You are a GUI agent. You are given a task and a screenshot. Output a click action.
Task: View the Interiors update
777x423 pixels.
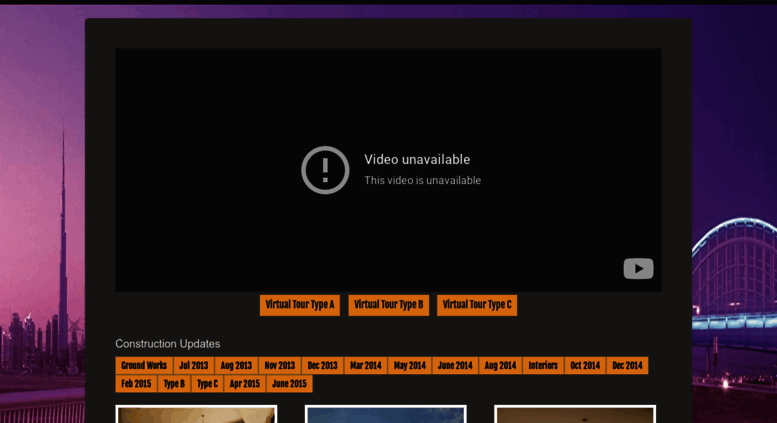point(543,366)
